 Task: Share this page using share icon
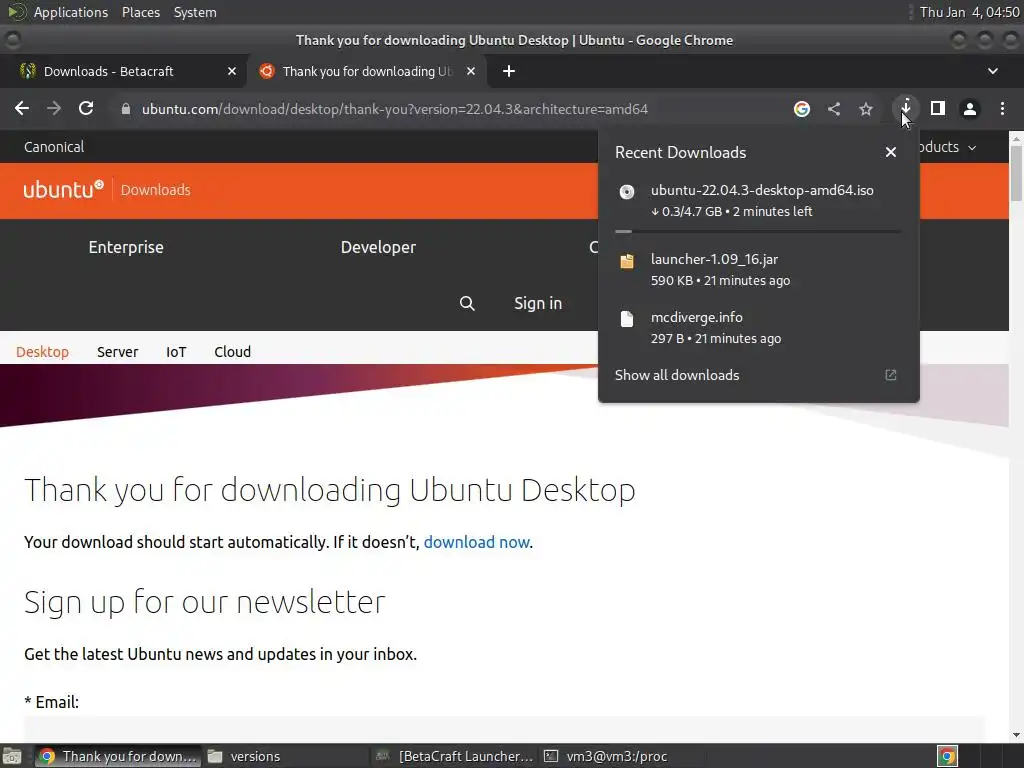[x=834, y=109]
